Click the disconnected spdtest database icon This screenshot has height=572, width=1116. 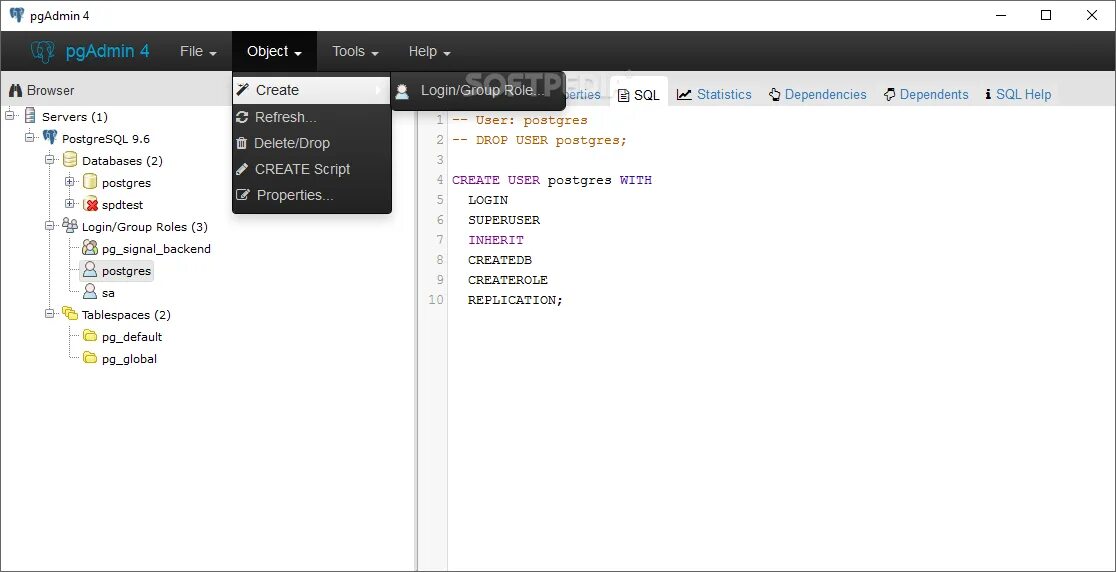click(90, 204)
